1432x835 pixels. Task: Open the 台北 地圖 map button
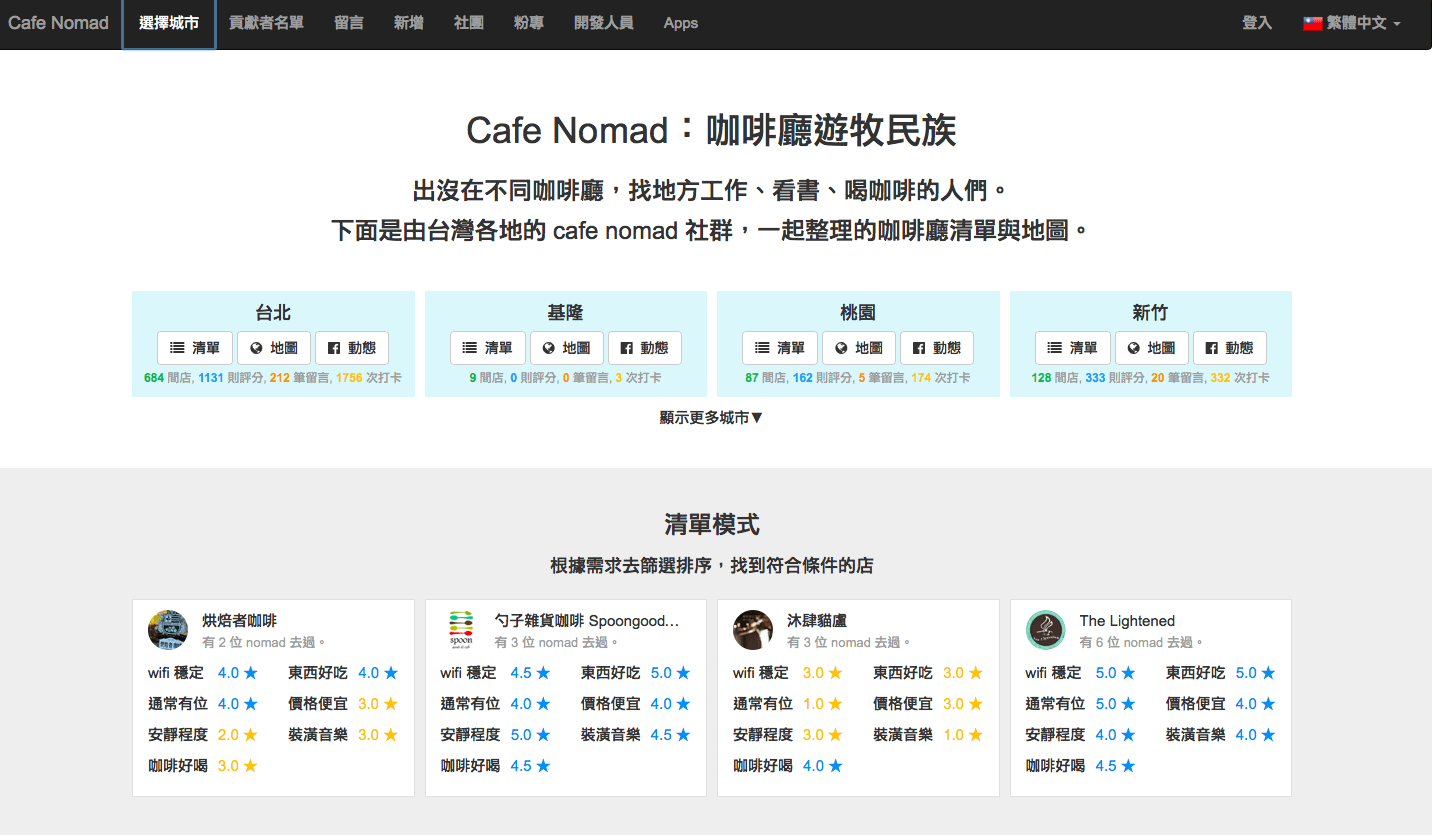coord(274,348)
